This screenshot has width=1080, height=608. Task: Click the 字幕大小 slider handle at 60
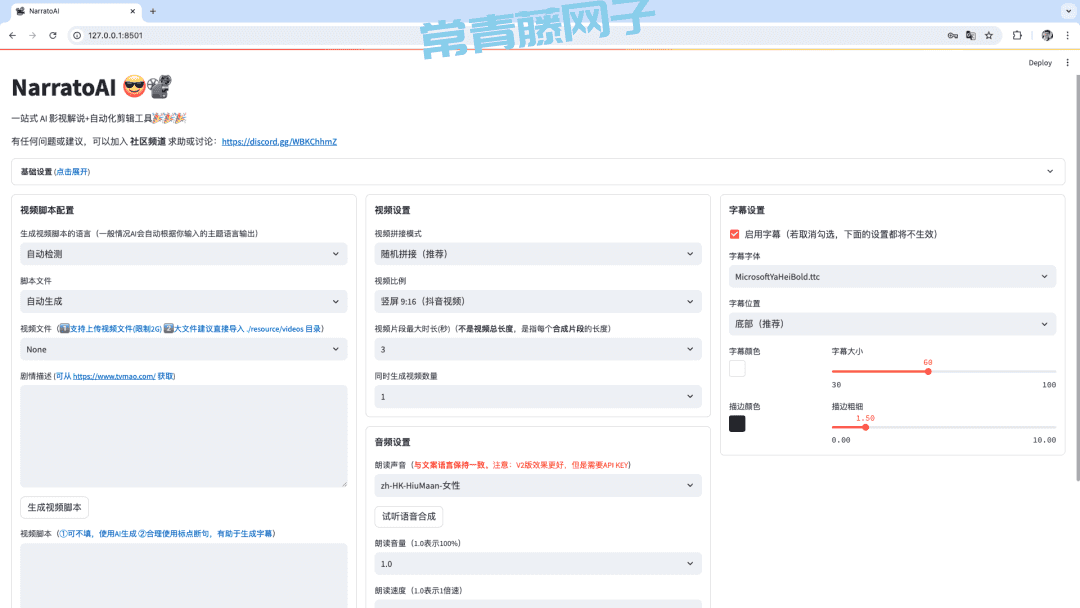pos(928,371)
